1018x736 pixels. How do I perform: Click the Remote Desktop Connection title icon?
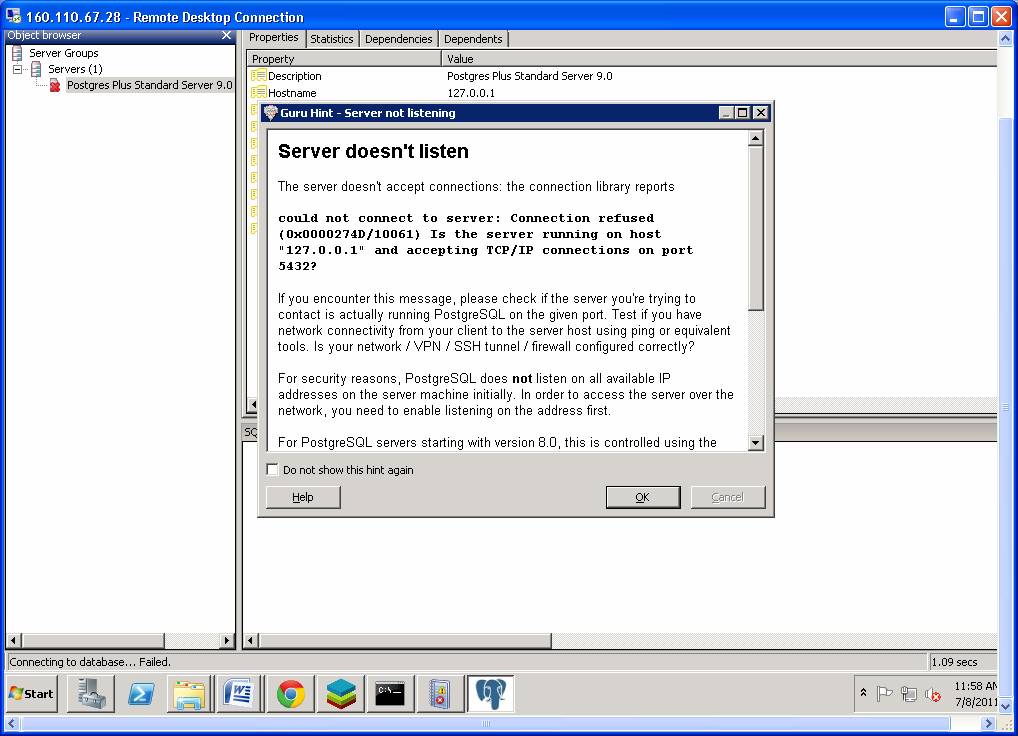[x=13, y=16]
